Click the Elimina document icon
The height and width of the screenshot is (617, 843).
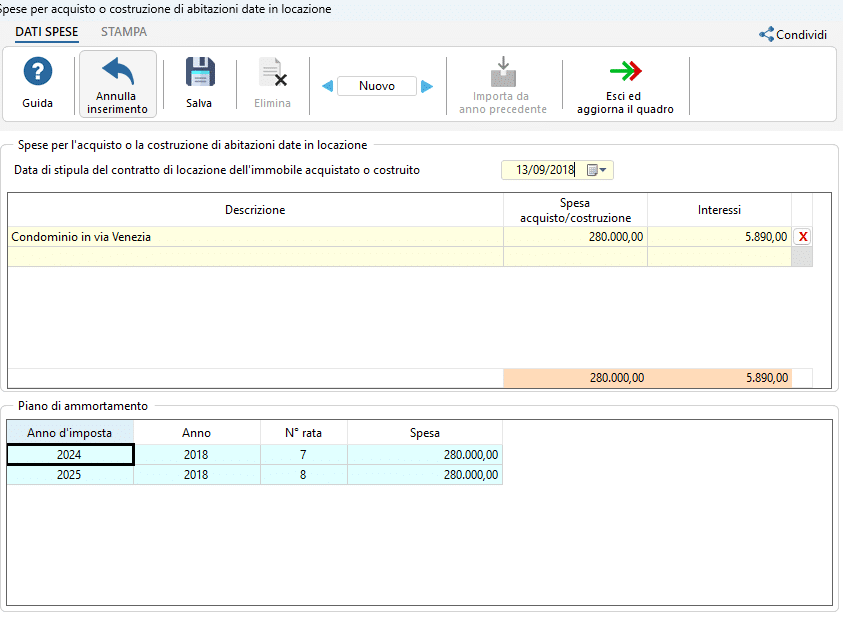pos(273,72)
